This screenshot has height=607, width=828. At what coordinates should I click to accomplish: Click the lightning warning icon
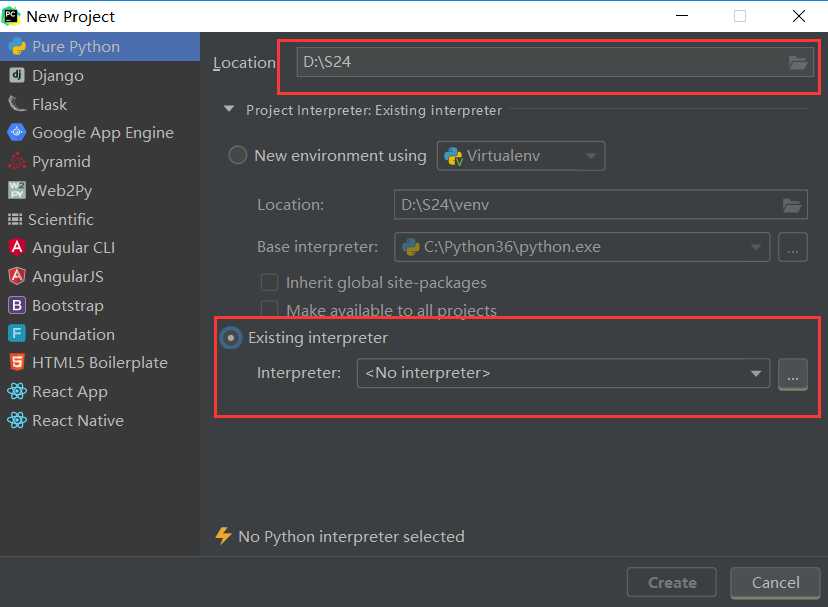[x=223, y=536]
